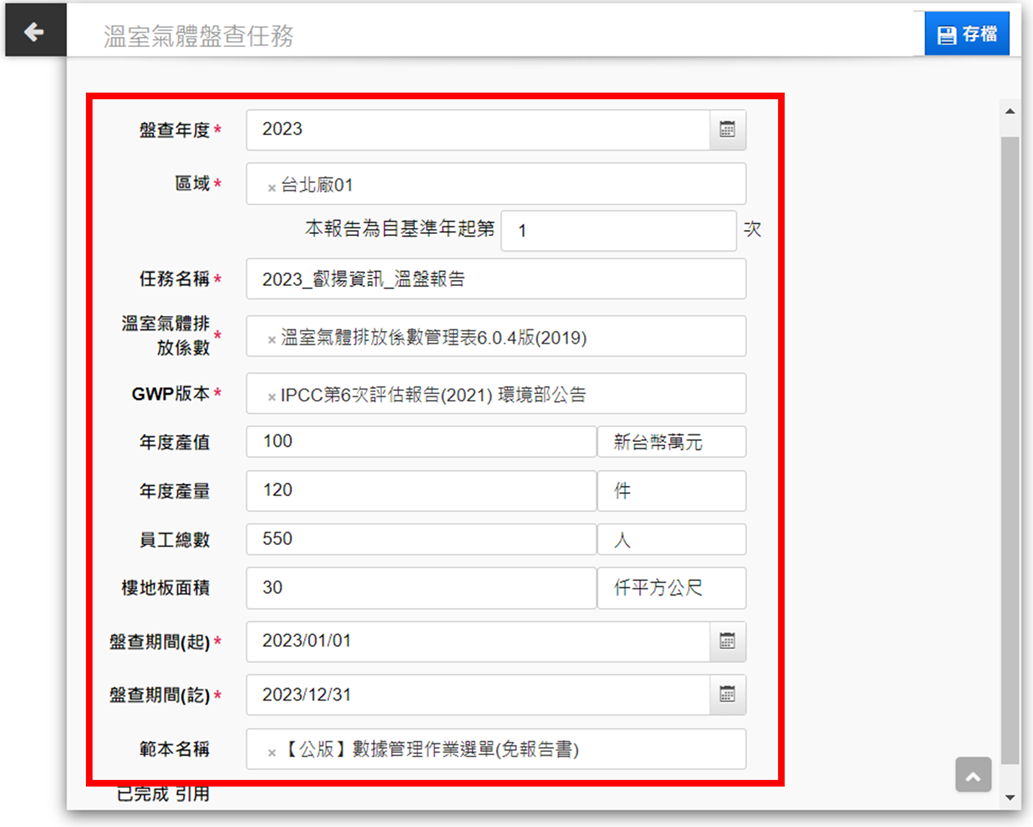Open calendar picker for 盤查年度
The height and width of the screenshot is (827, 1033).
[727, 129]
